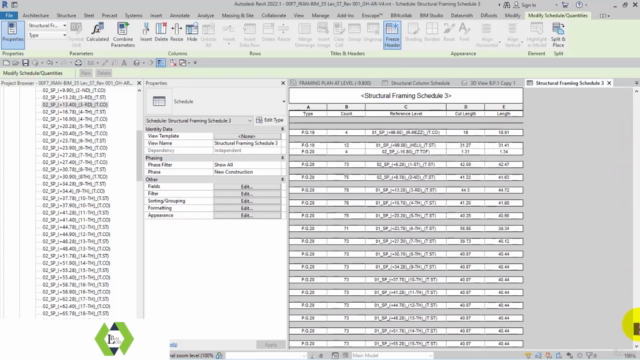Screen dimensions: 640x360
Task: Click the Insert Image tool
Action: pos(323,35)
